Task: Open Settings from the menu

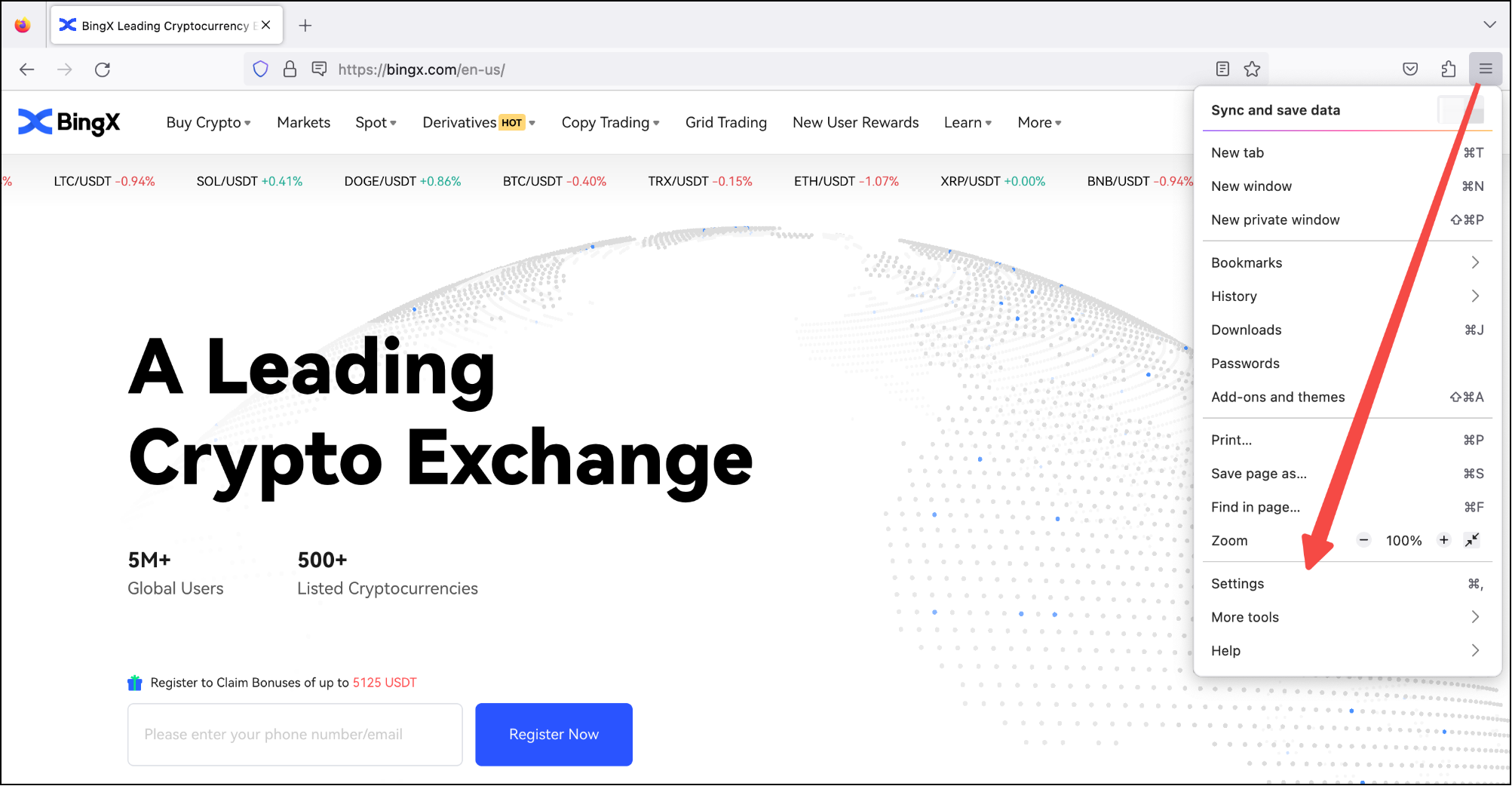Action: (1238, 584)
